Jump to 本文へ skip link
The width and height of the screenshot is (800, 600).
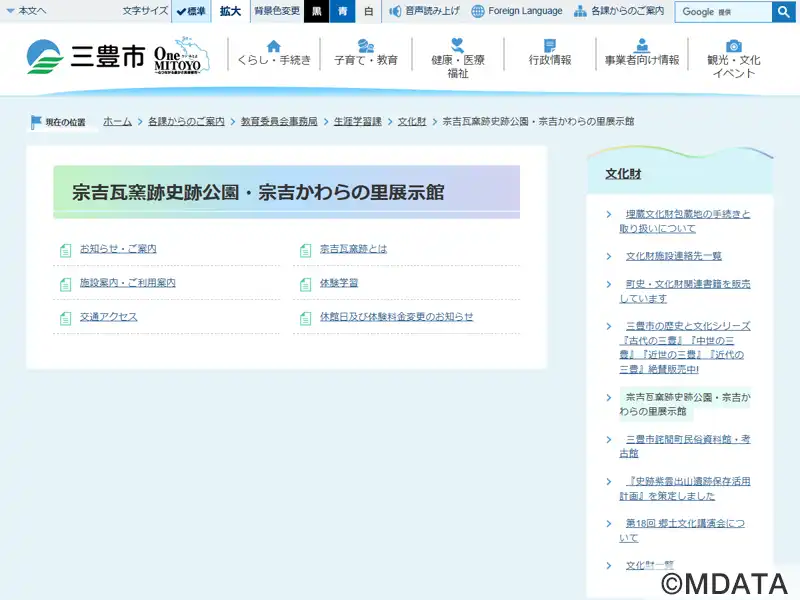pyautogui.click(x=26, y=11)
